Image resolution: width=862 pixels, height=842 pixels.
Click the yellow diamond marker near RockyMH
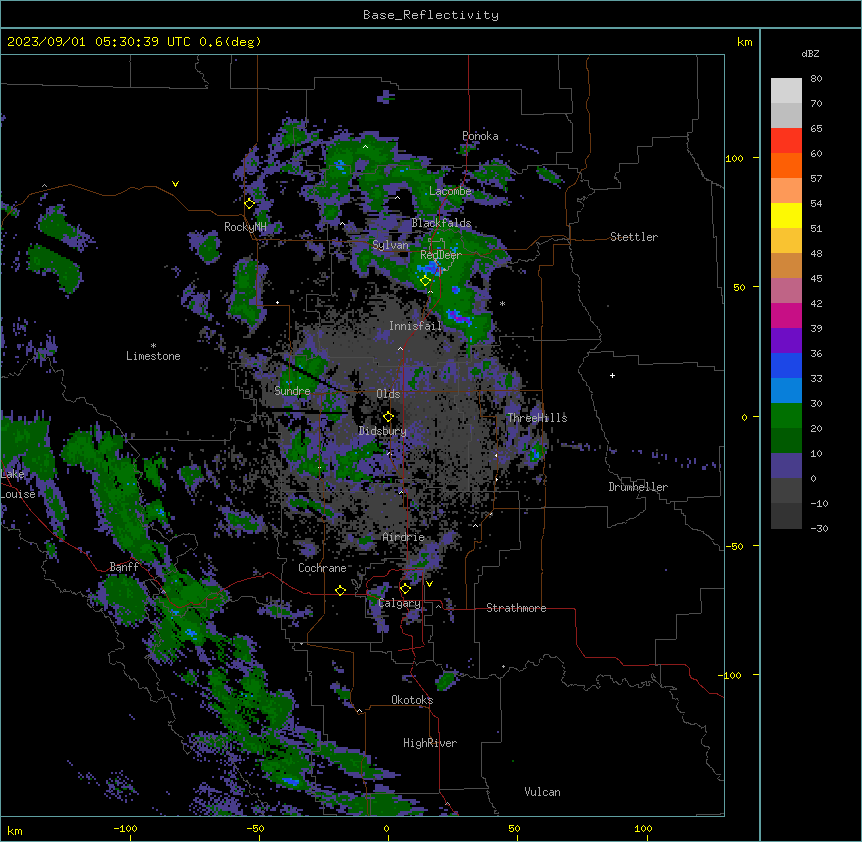coord(250,204)
